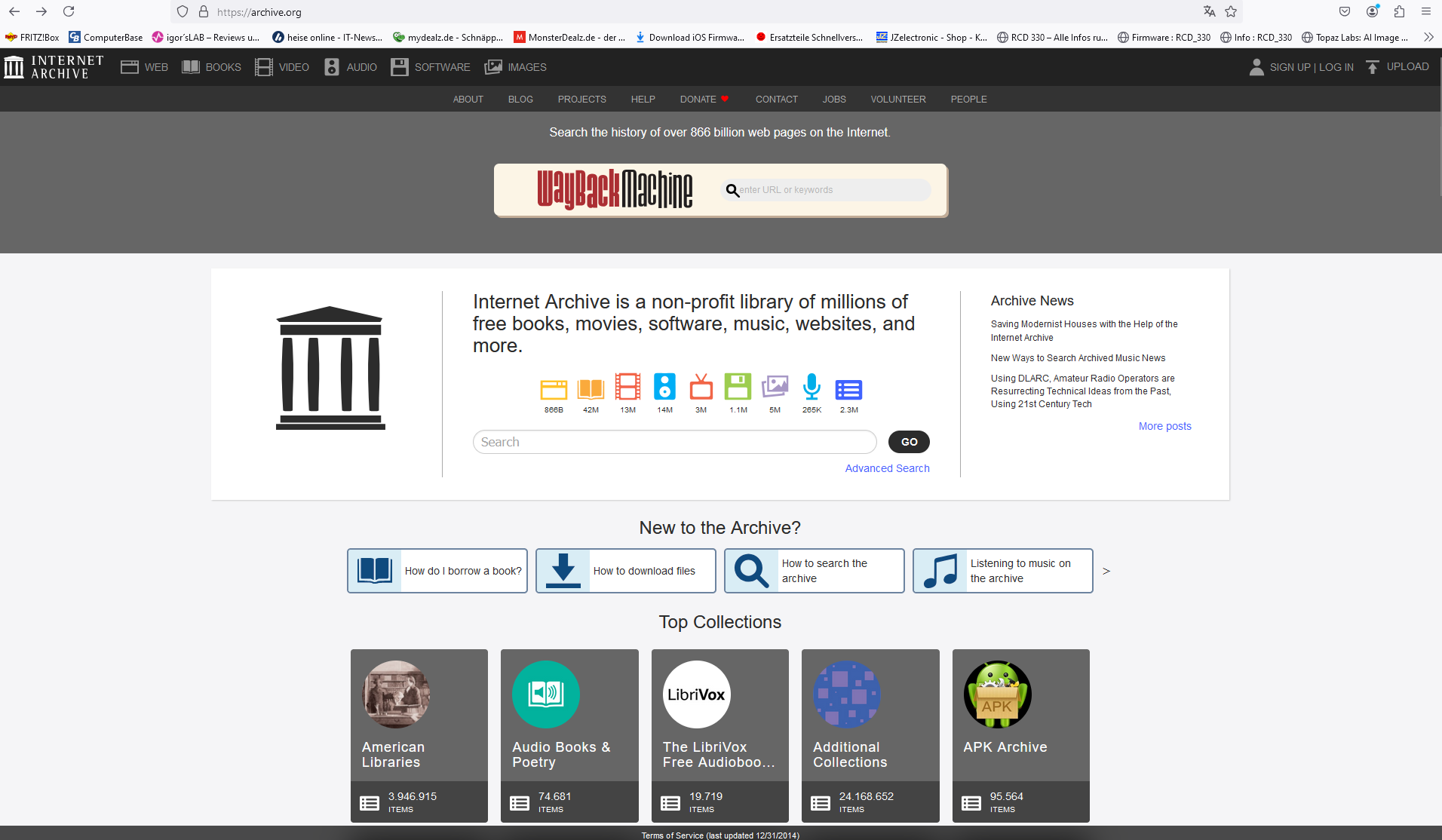Open the PEOPLE menu item

click(x=968, y=99)
